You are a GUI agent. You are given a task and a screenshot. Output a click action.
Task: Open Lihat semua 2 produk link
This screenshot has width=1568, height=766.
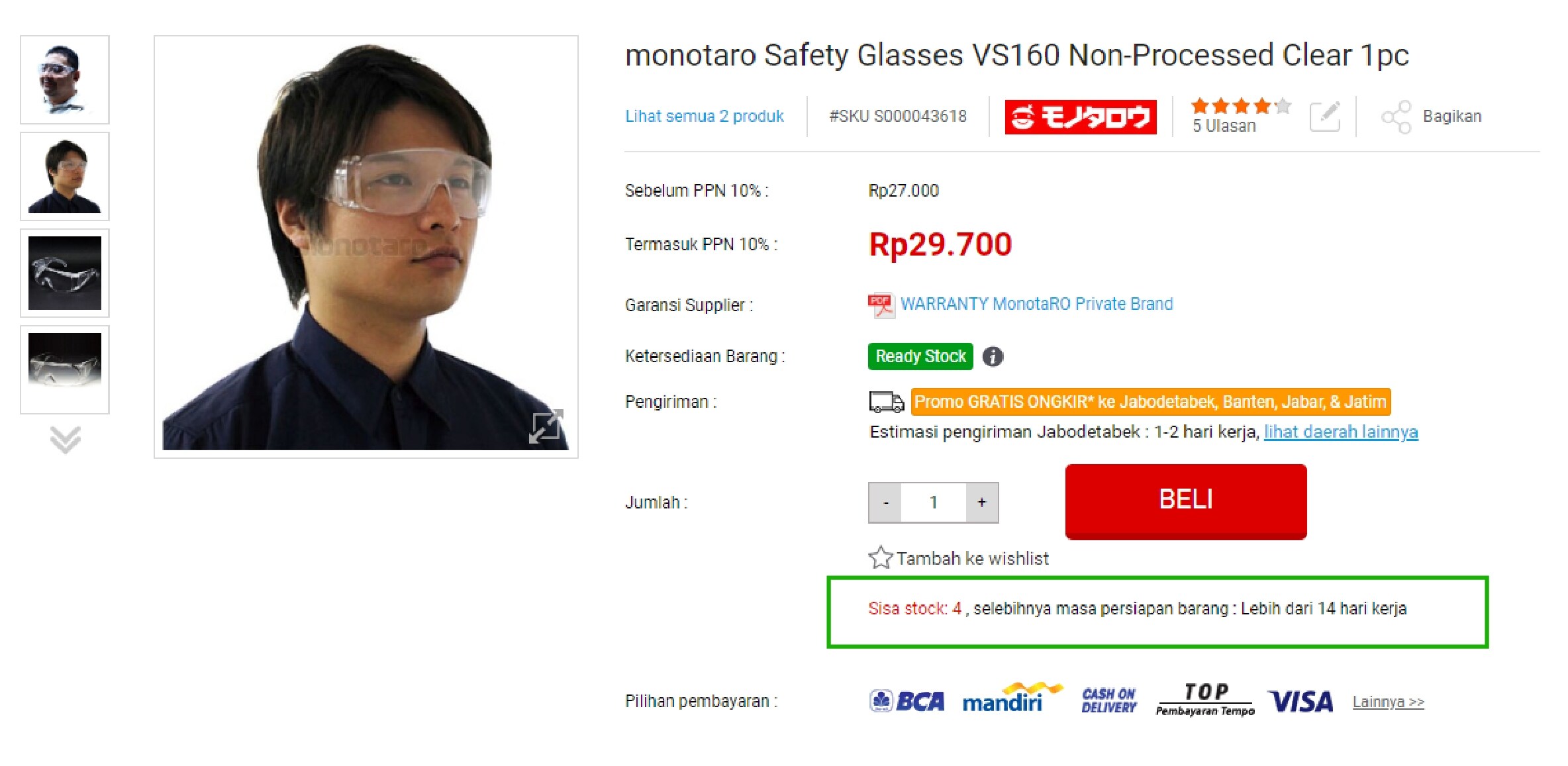(704, 117)
